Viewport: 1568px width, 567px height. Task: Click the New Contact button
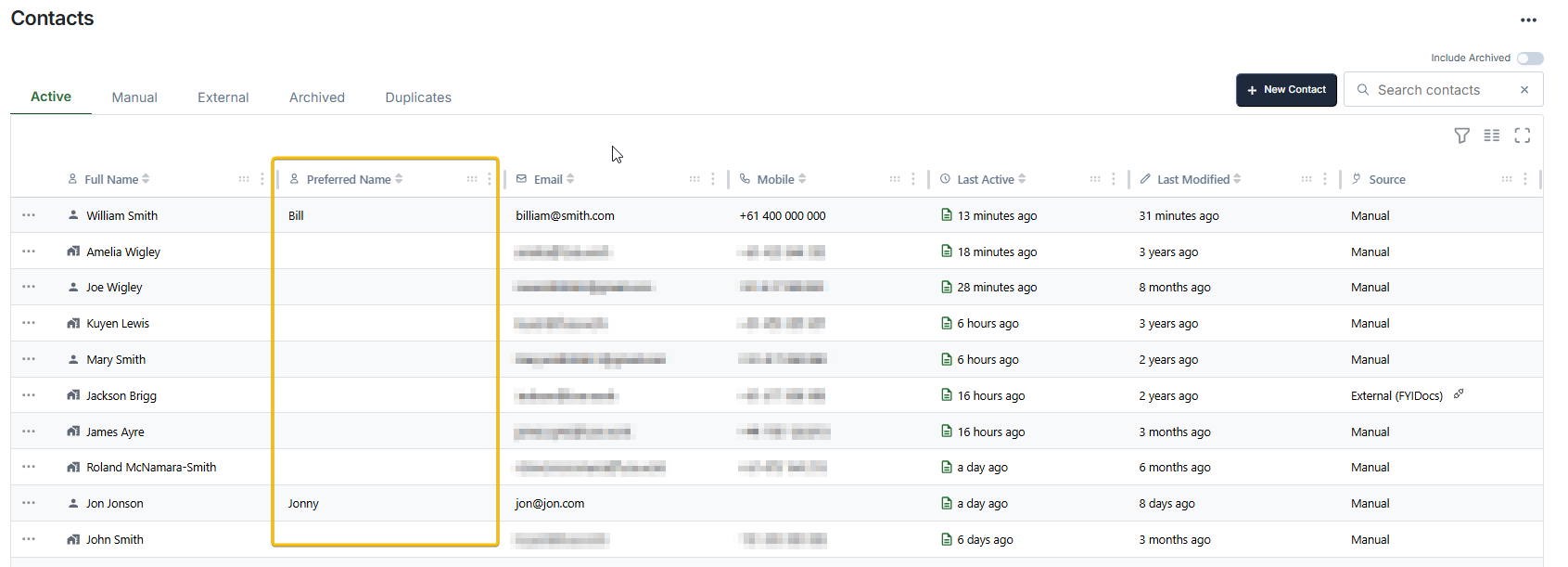click(x=1285, y=90)
